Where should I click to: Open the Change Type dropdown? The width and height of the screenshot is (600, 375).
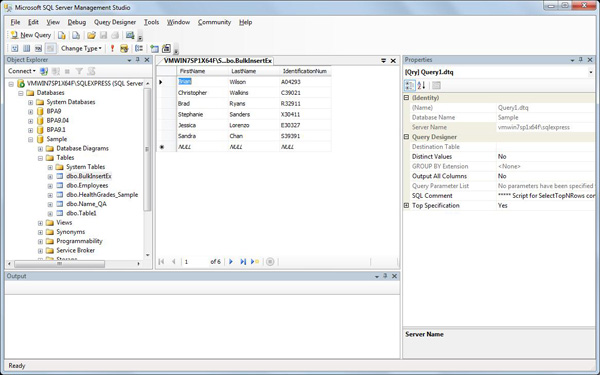(81, 49)
